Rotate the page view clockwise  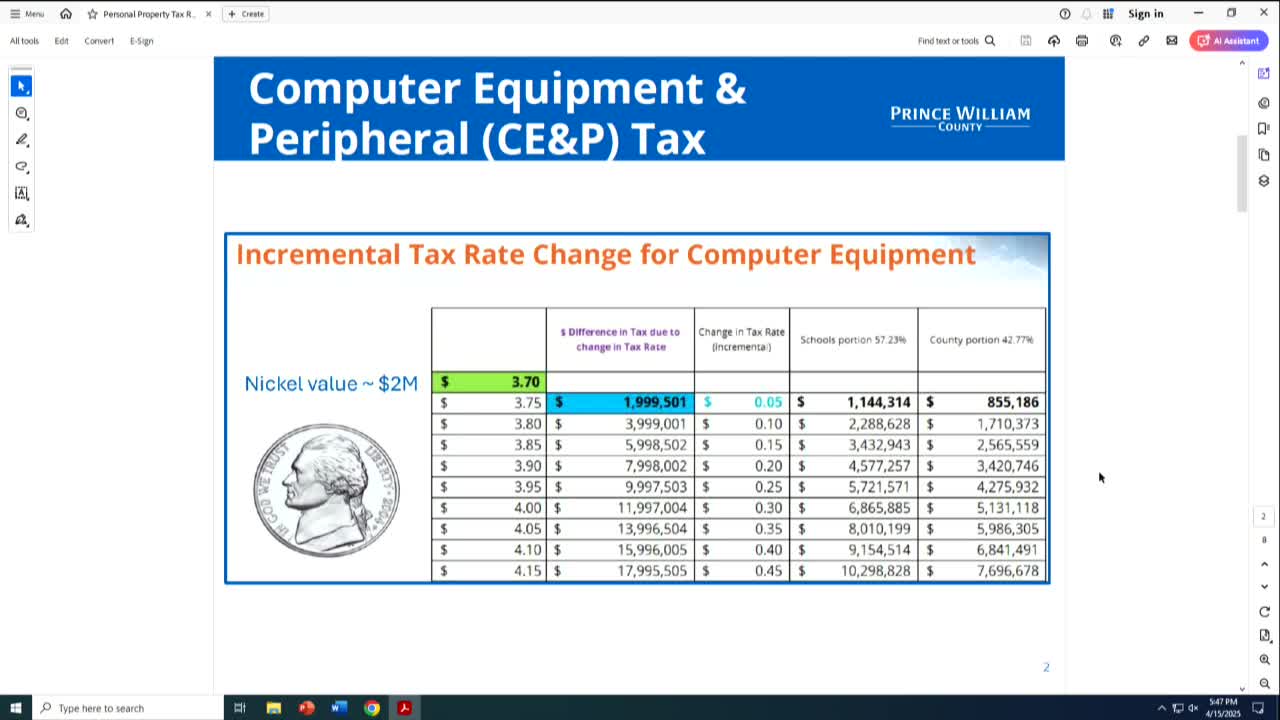point(1265,612)
